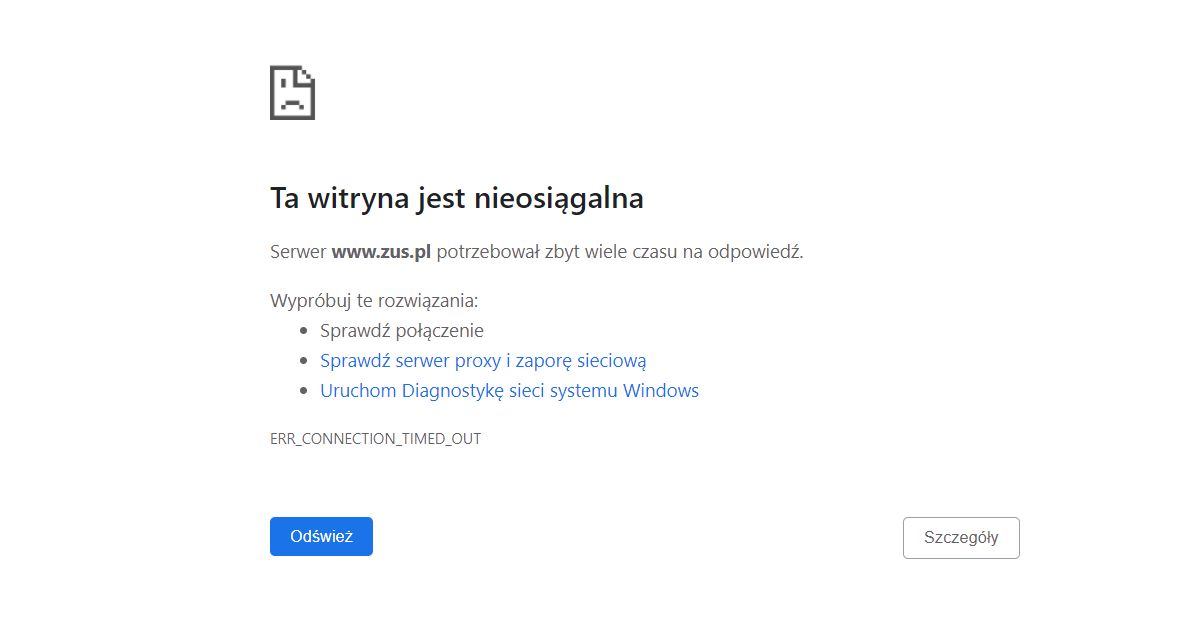
Task: Click Szczegóły to view more information
Action: (960, 537)
